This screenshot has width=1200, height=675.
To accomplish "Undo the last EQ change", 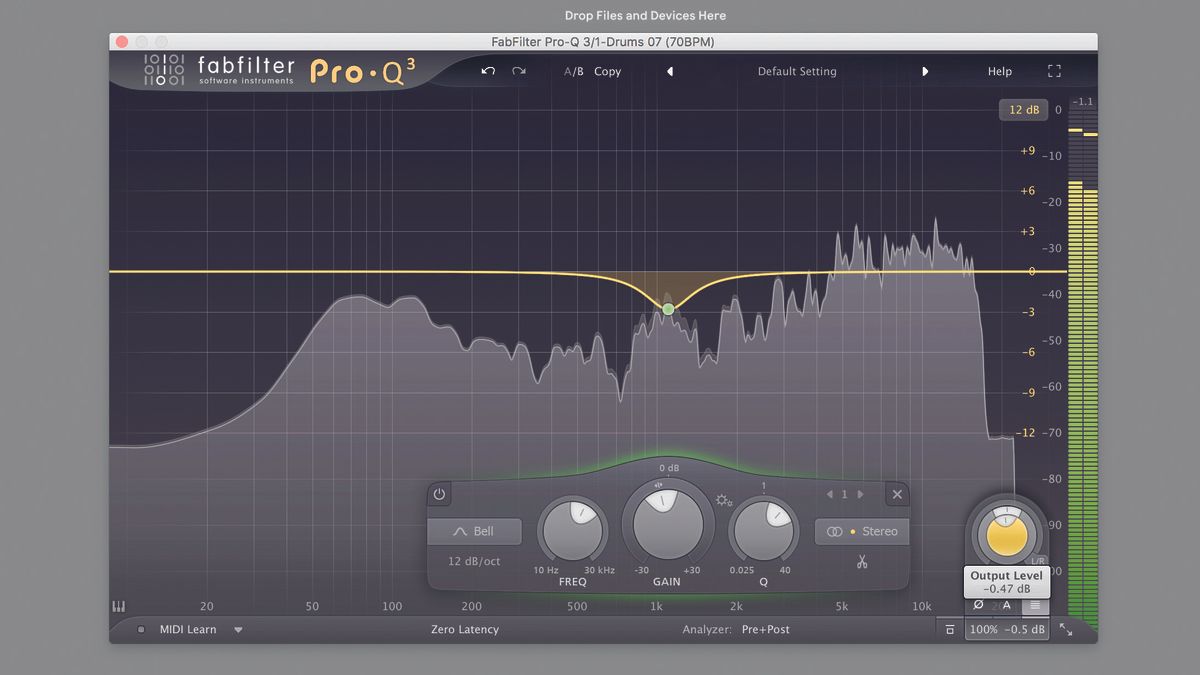I will coord(489,71).
